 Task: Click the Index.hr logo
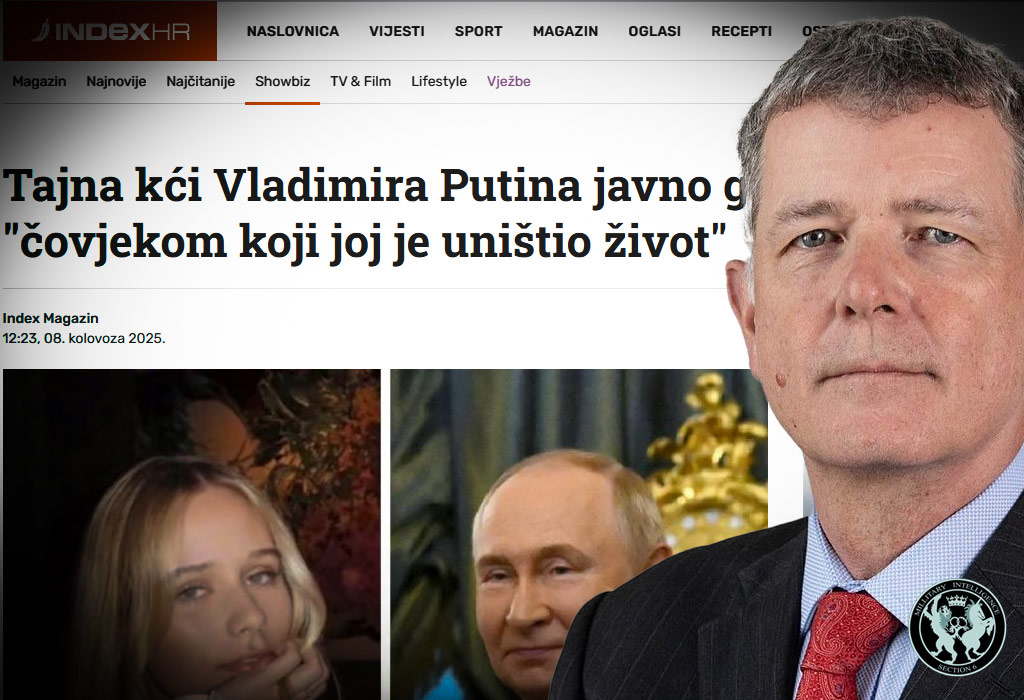point(110,31)
